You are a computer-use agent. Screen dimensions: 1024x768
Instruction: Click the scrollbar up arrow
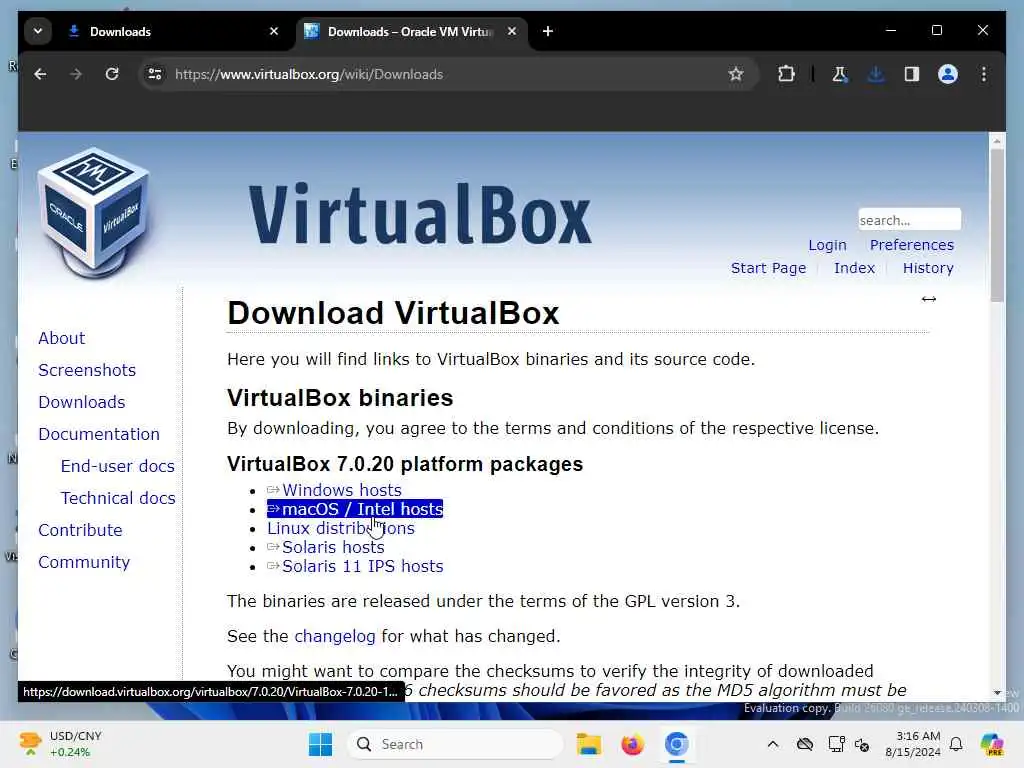997,141
